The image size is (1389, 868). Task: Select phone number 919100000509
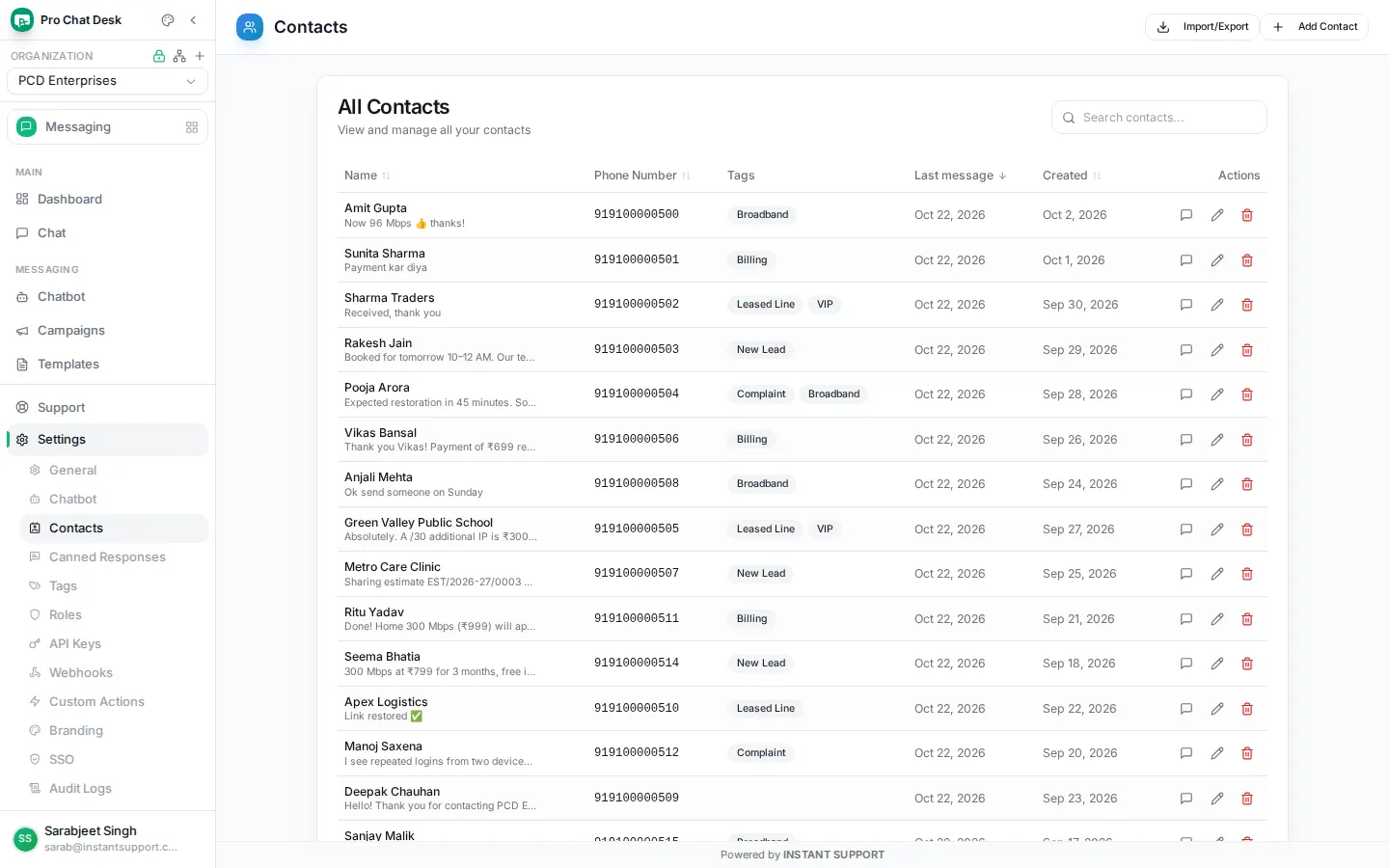[x=637, y=799]
